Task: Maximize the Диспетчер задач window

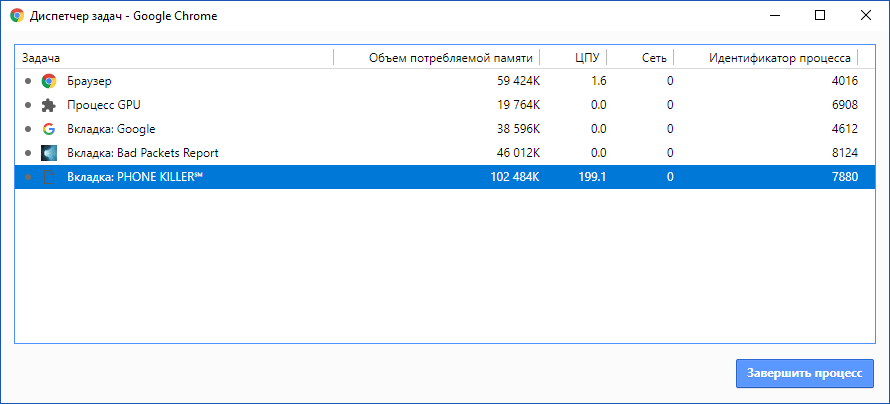Action: coord(820,15)
